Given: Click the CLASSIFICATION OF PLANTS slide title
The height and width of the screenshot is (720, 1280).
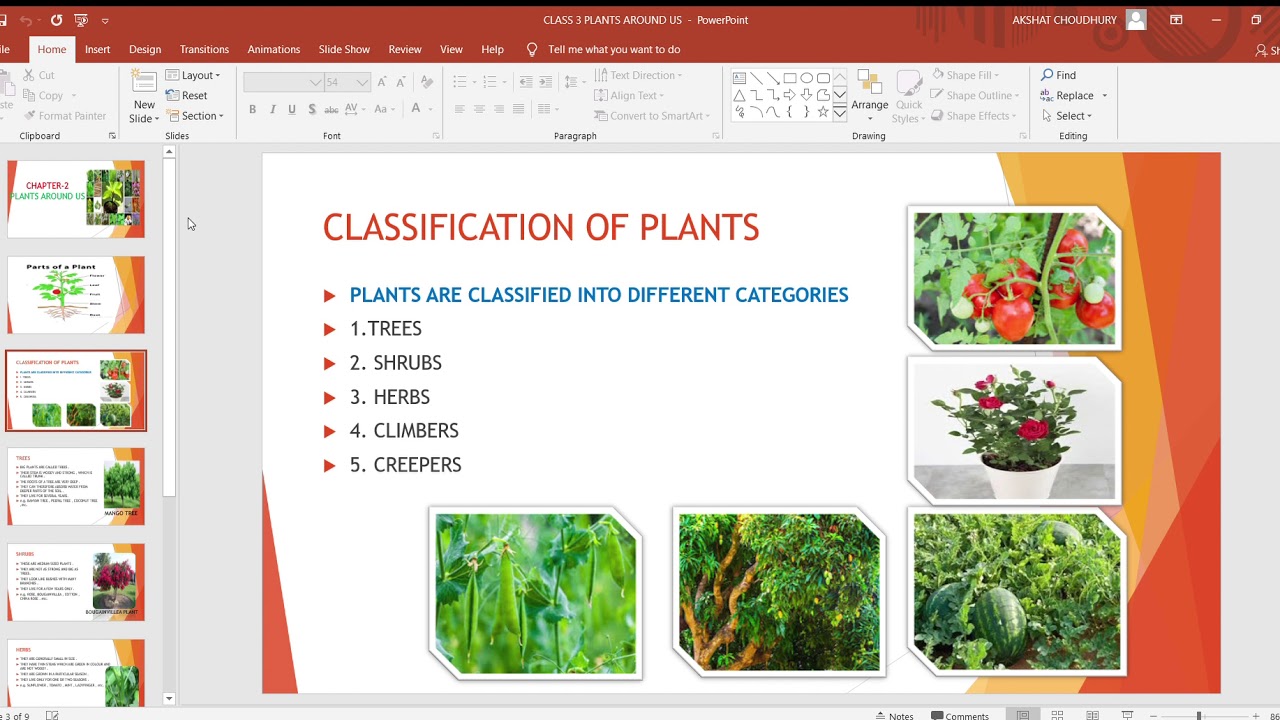Looking at the screenshot, I should 541,228.
